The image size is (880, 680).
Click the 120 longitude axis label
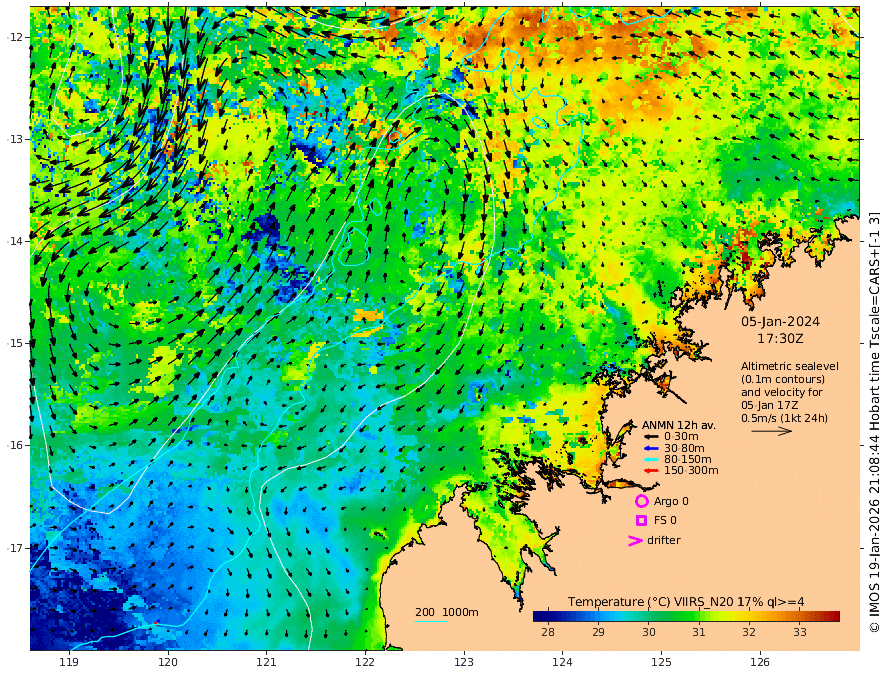coord(168,663)
